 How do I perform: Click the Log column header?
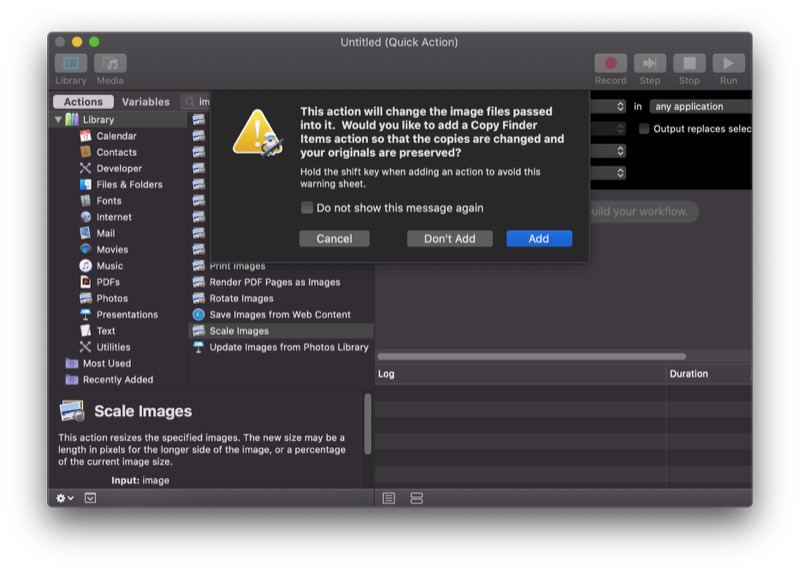click(520, 374)
